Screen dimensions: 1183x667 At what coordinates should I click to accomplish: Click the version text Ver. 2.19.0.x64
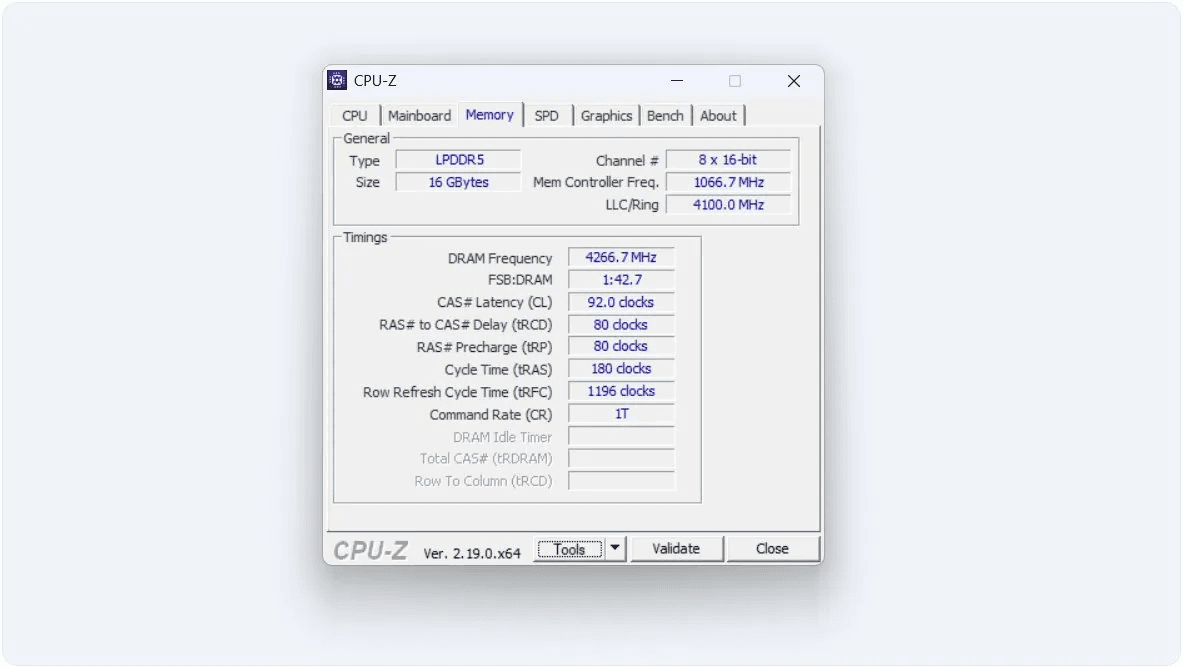pos(472,553)
